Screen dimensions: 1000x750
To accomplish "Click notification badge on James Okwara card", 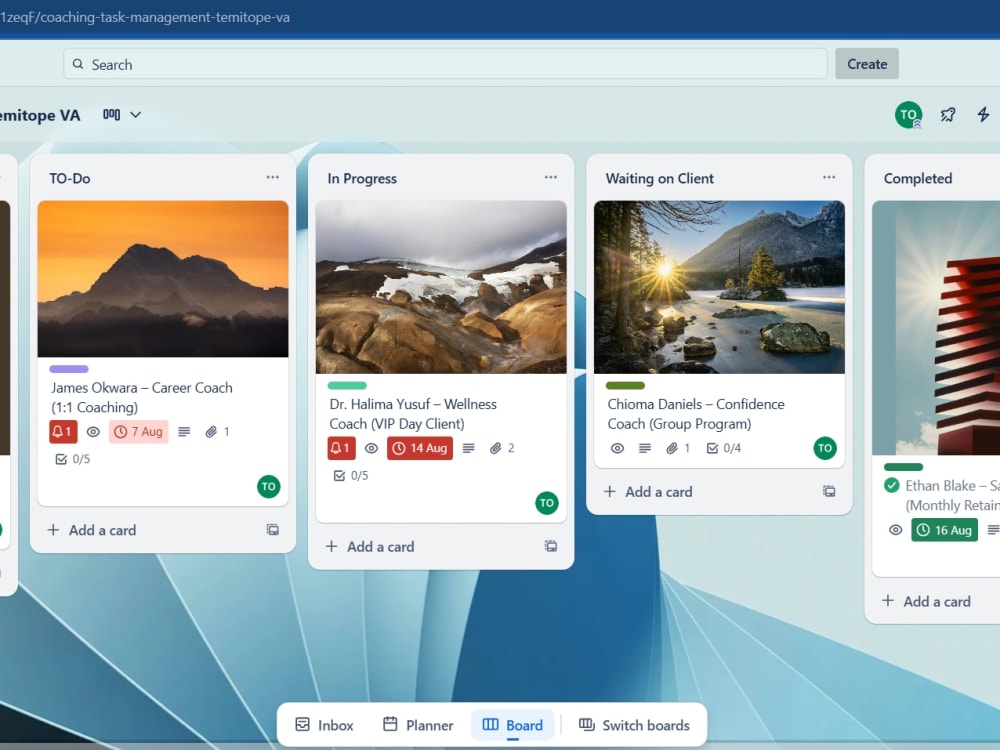I will 63,432.
